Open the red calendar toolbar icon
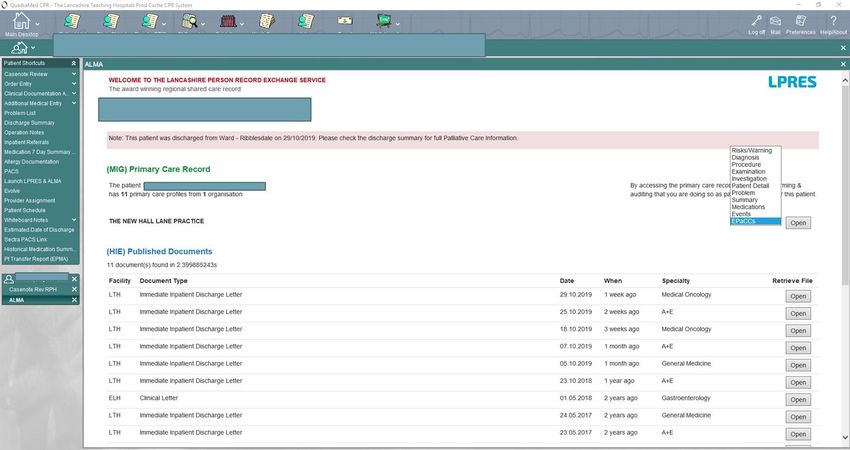Screen dimensions: 850x450 [228, 21]
